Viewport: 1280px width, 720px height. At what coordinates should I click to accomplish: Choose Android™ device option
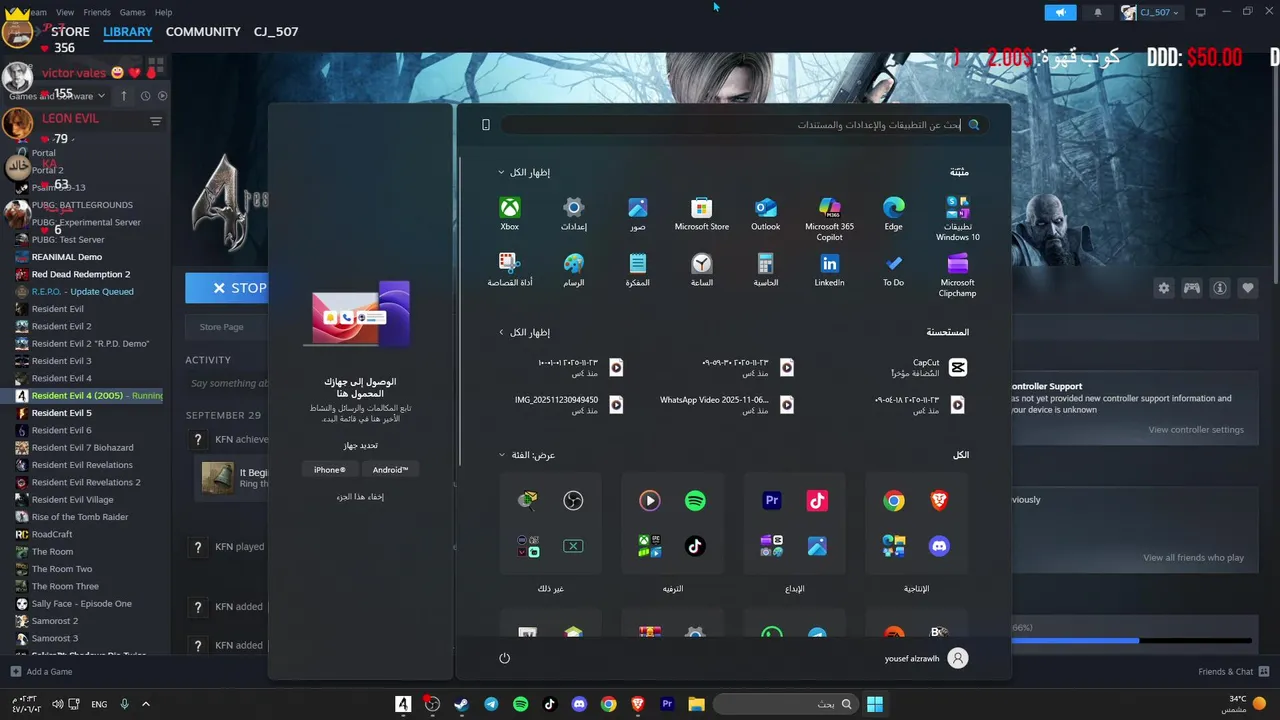tap(390, 470)
